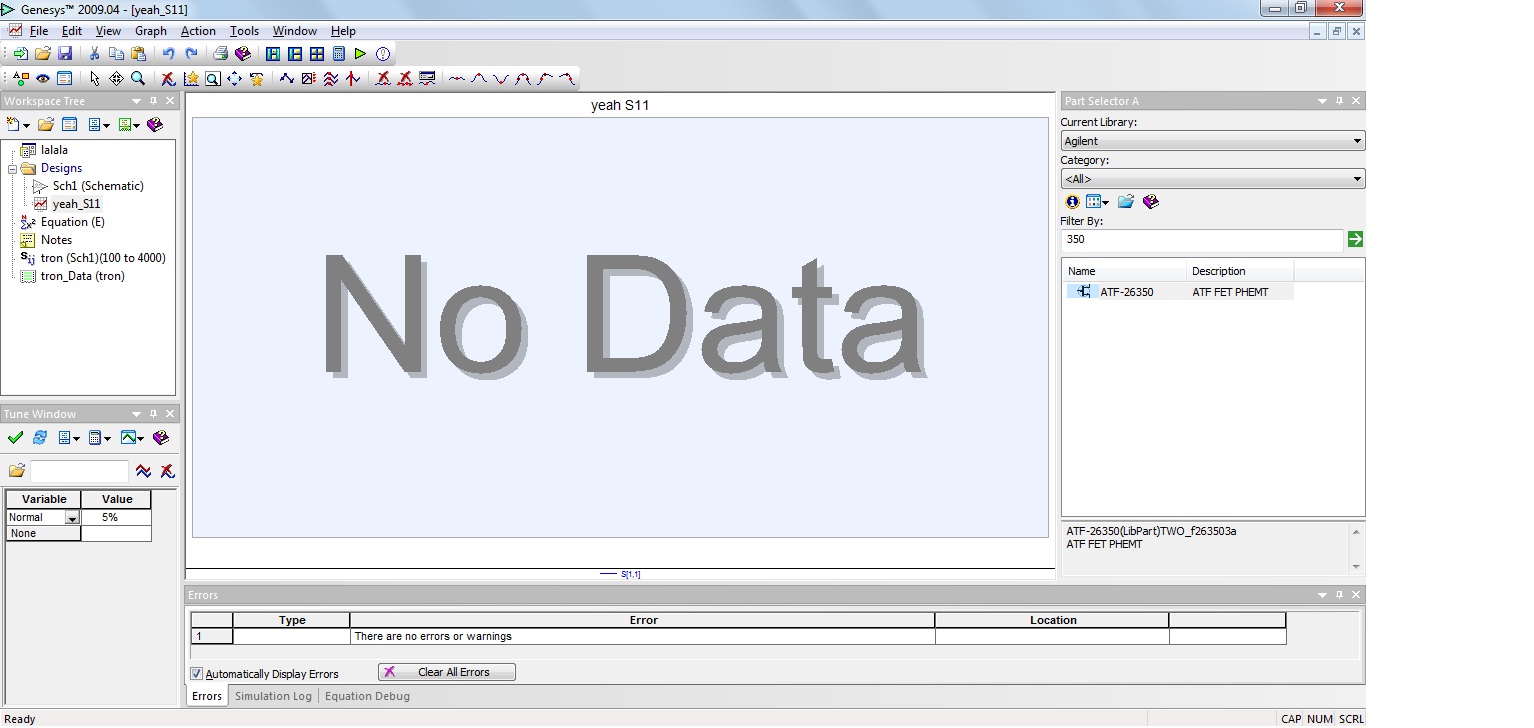Viewport: 1534px width, 728px height.
Task: Run simulation with the green play icon
Action: pyautogui.click(x=360, y=54)
